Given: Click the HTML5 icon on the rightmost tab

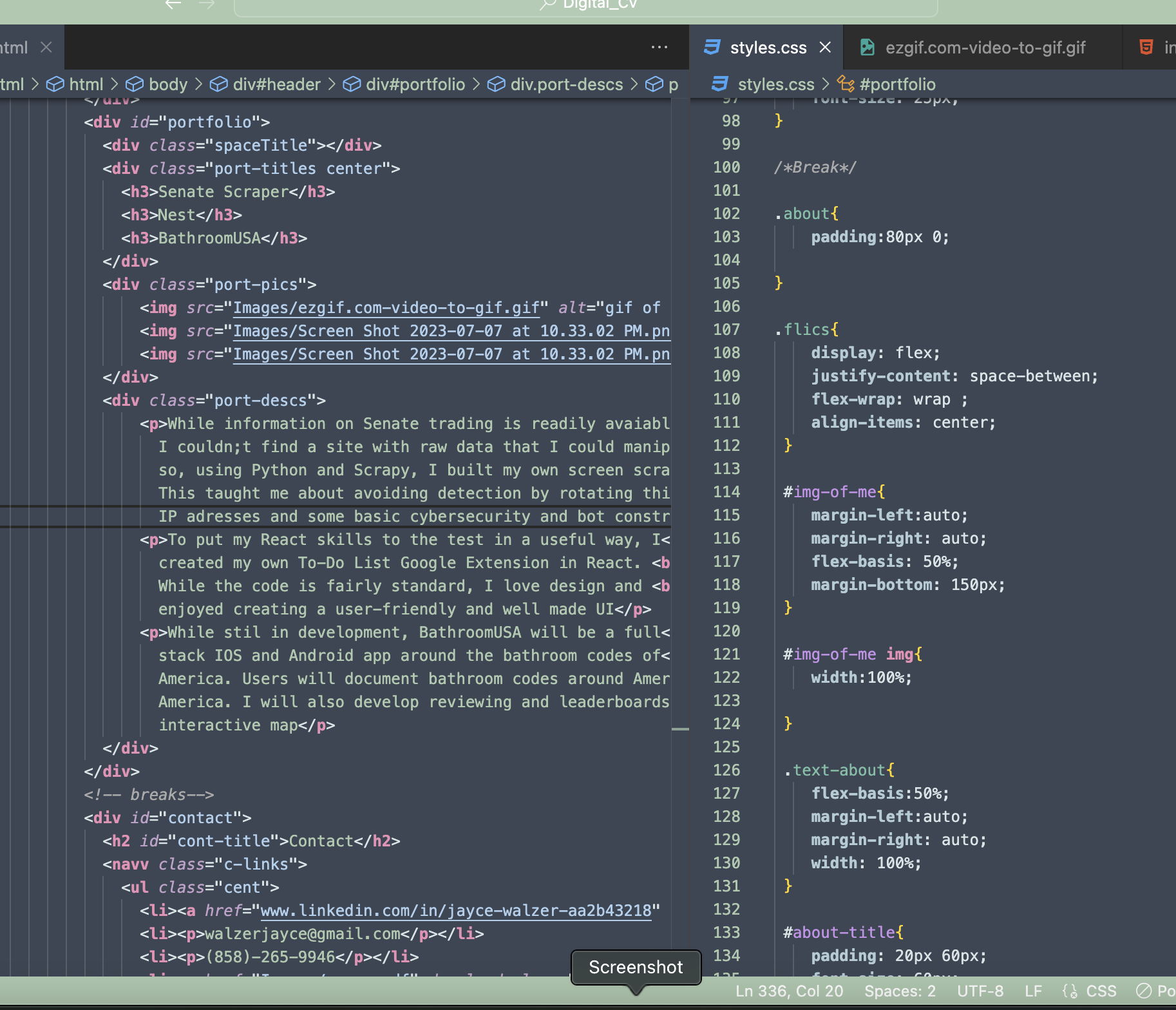Looking at the screenshot, I should 1145,47.
